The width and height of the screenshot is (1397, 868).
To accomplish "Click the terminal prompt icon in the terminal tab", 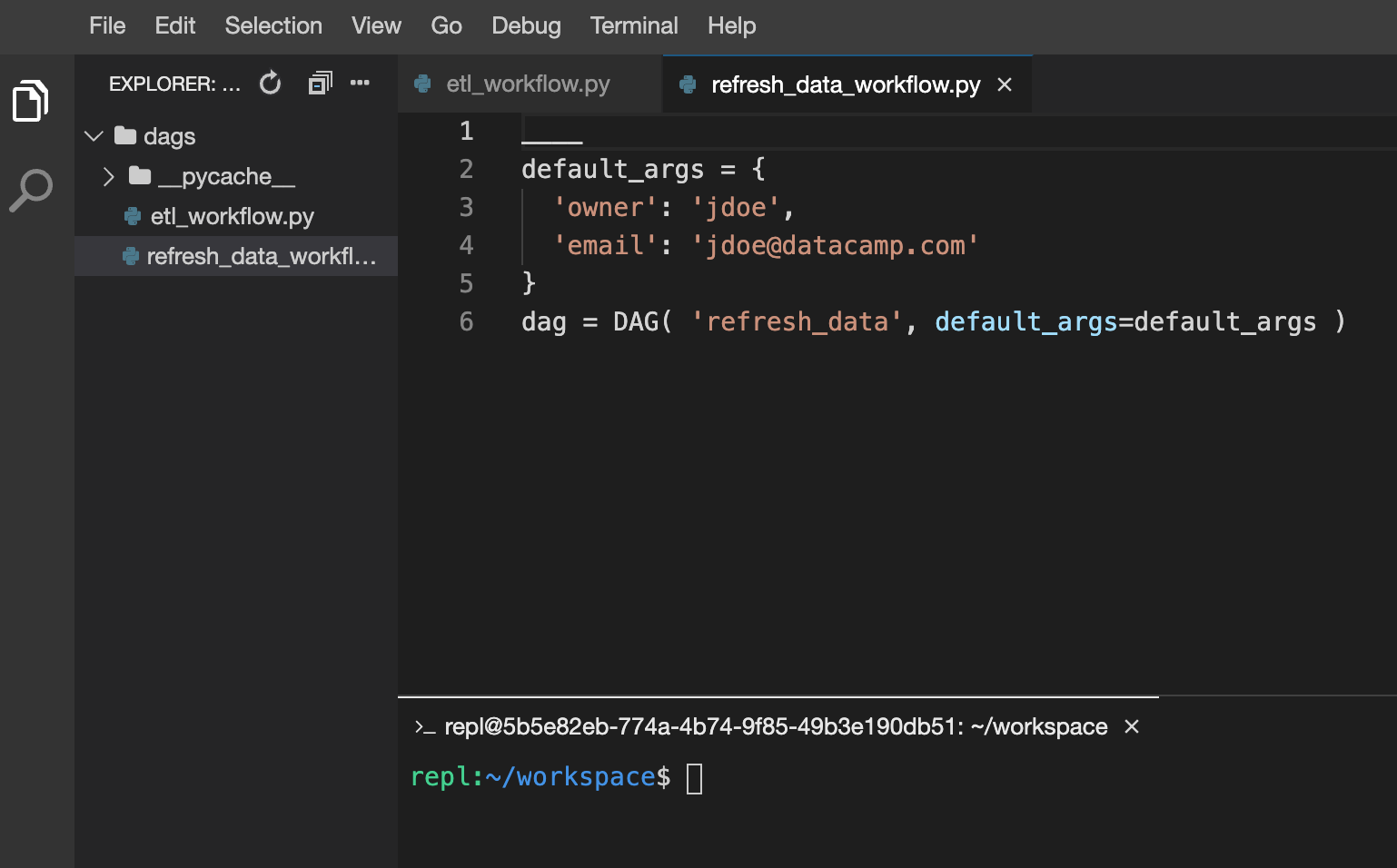I will [424, 727].
